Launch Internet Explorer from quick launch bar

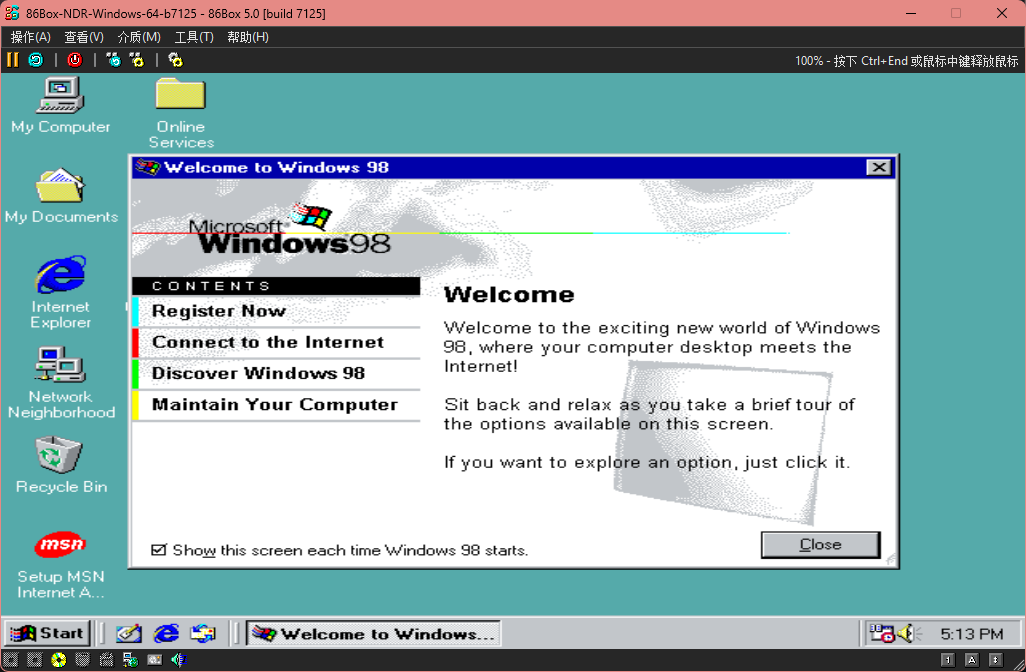[166, 633]
